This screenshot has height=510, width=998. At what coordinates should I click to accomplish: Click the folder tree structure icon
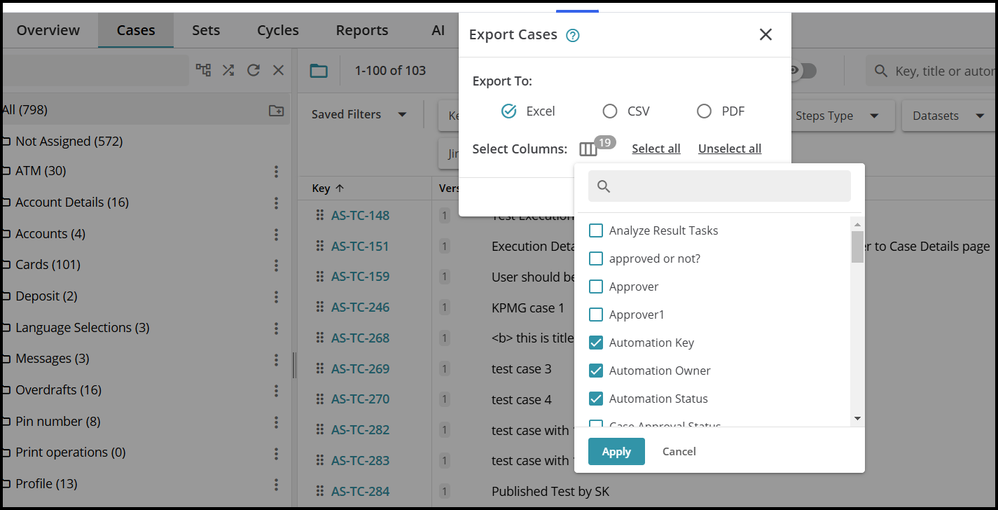(203, 70)
